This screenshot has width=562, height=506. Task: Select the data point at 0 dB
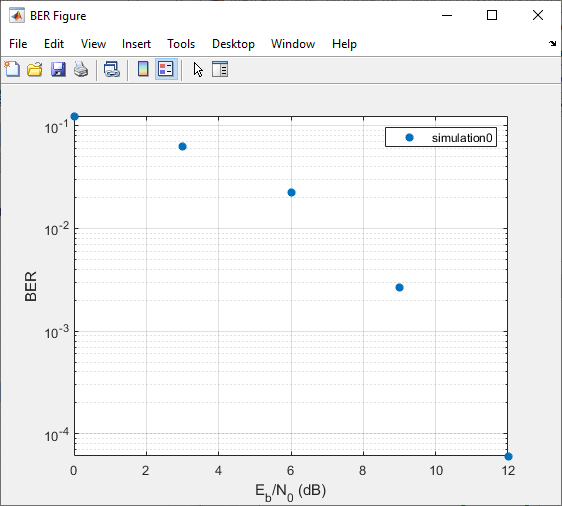[x=74, y=116]
